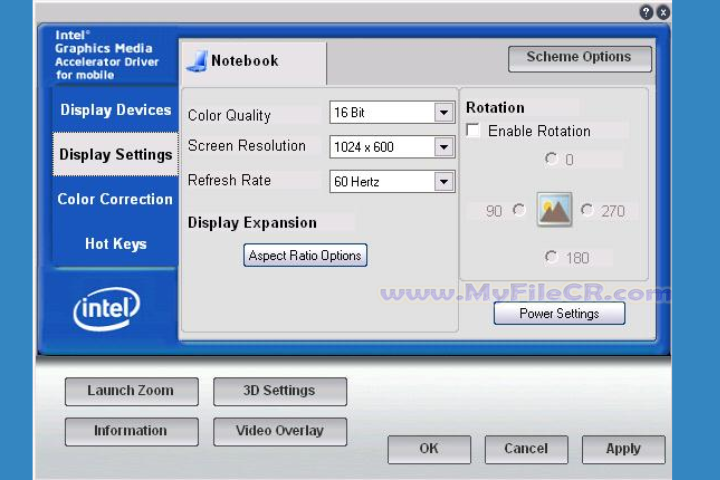This screenshot has height=480, width=720.
Task: Click the Refresh Rate label
Action: click(229, 180)
